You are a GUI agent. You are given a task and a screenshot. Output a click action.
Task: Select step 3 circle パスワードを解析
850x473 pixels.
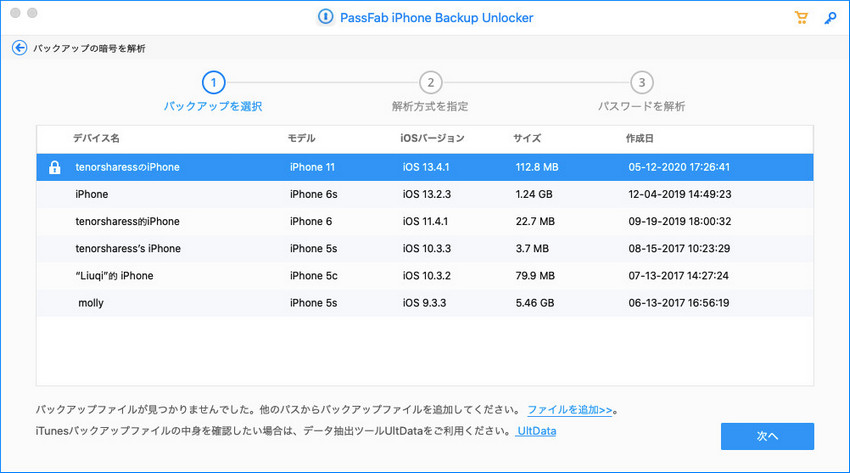(641, 82)
